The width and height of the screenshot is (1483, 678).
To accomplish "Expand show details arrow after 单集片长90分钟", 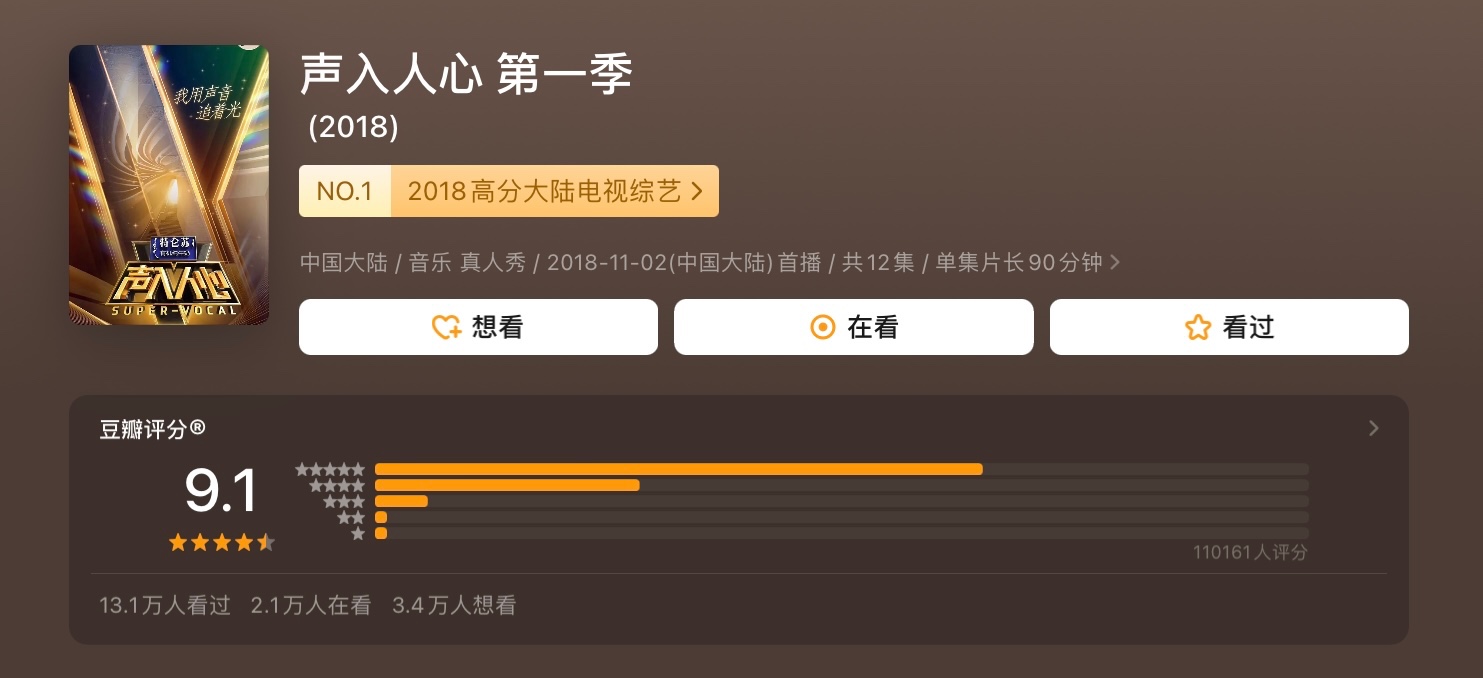I will (x=1115, y=262).
